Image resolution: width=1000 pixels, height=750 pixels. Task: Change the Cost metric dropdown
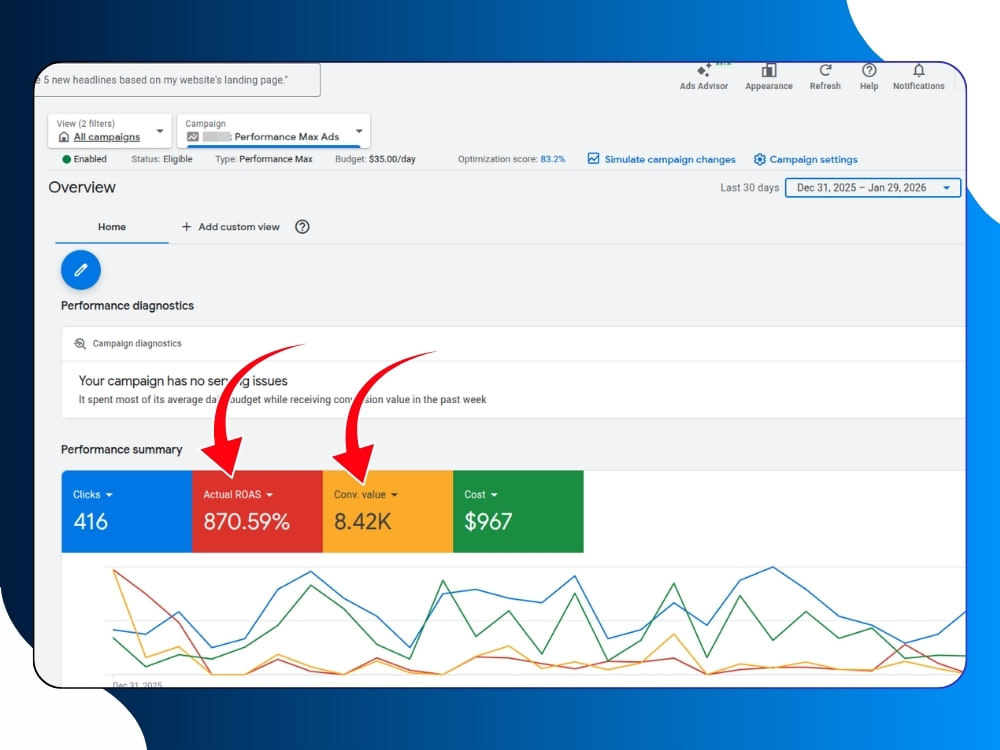click(x=494, y=495)
